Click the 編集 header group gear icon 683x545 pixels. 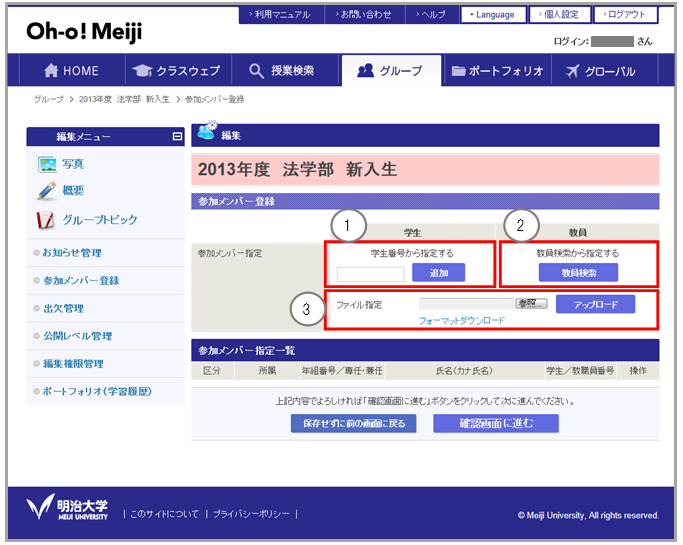click(x=207, y=131)
